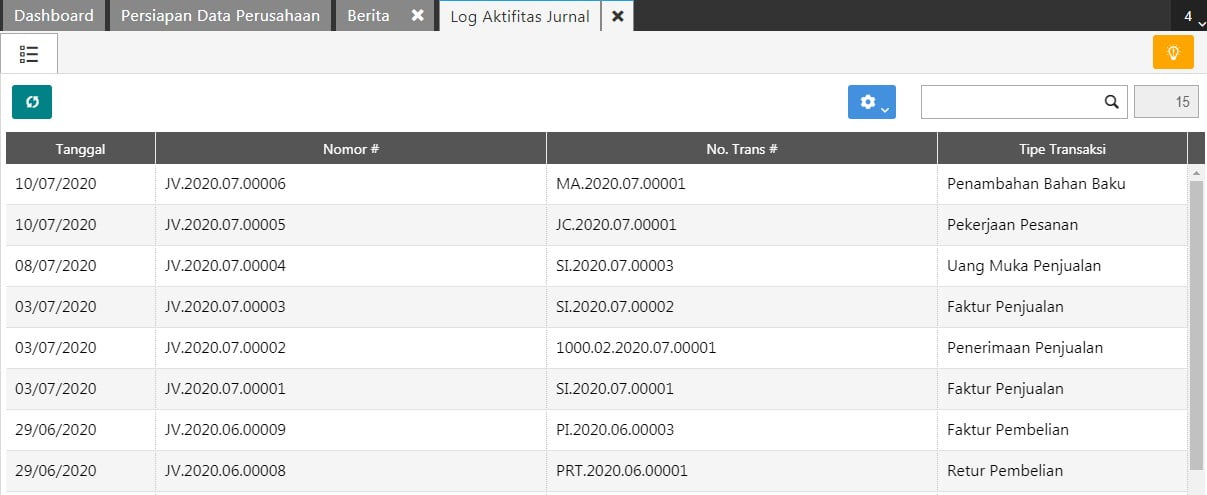Click the green refresh icon button
The height and width of the screenshot is (495, 1207).
coord(32,102)
